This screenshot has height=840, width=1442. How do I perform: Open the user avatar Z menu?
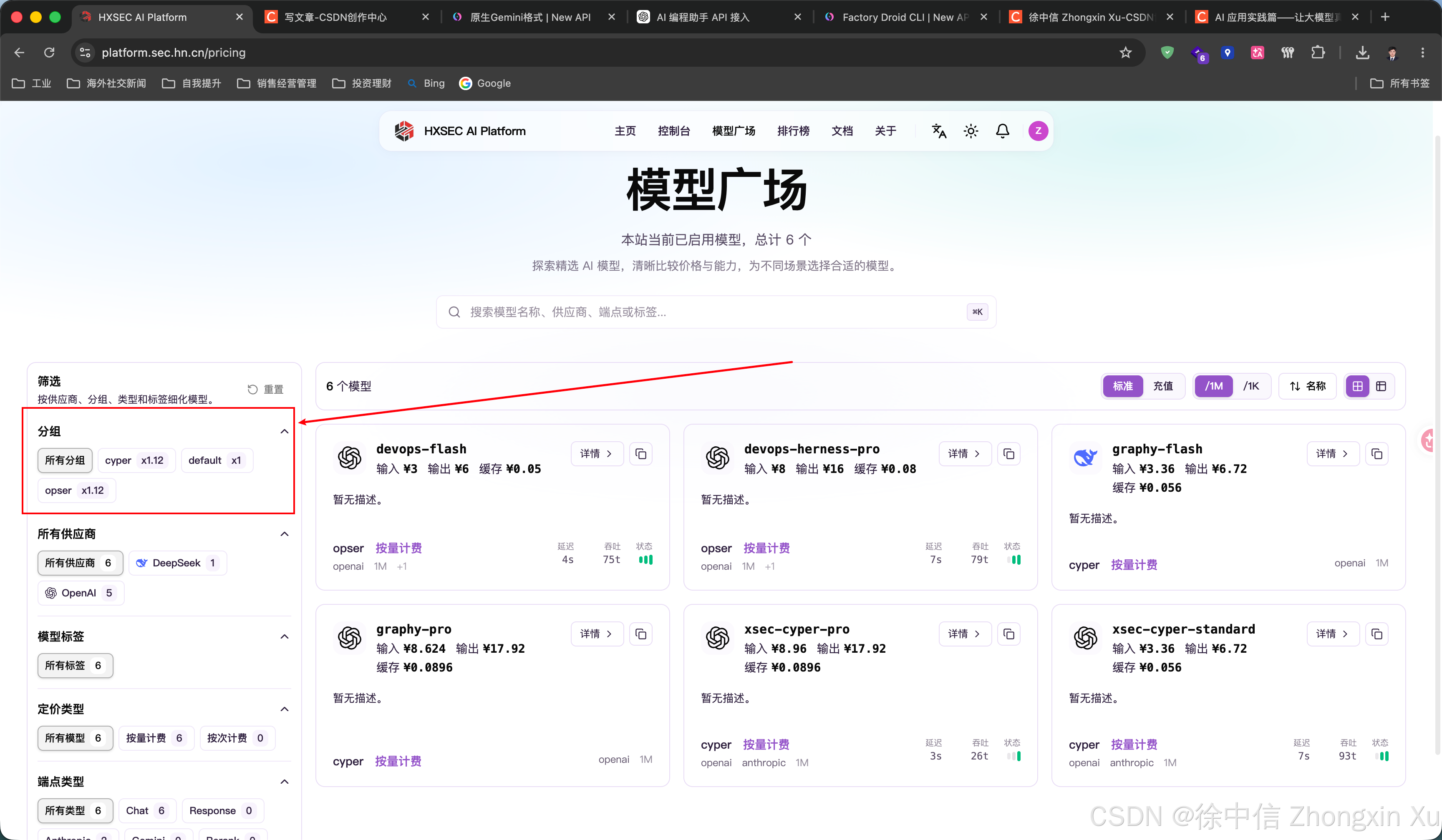pyautogui.click(x=1038, y=131)
